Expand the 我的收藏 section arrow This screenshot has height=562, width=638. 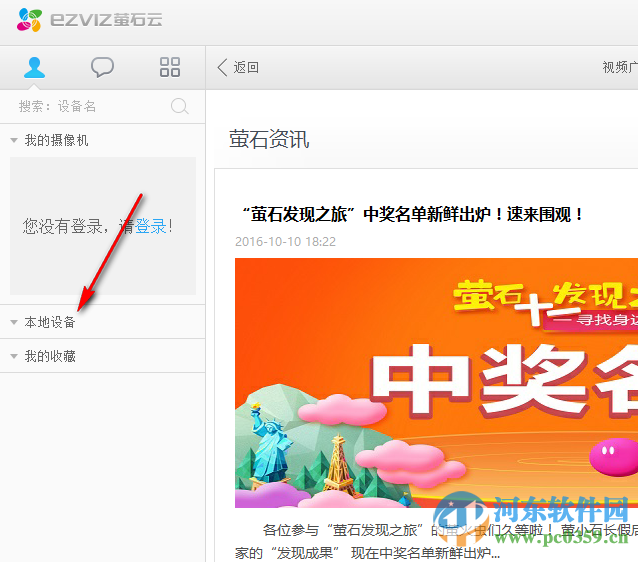click(14, 356)
